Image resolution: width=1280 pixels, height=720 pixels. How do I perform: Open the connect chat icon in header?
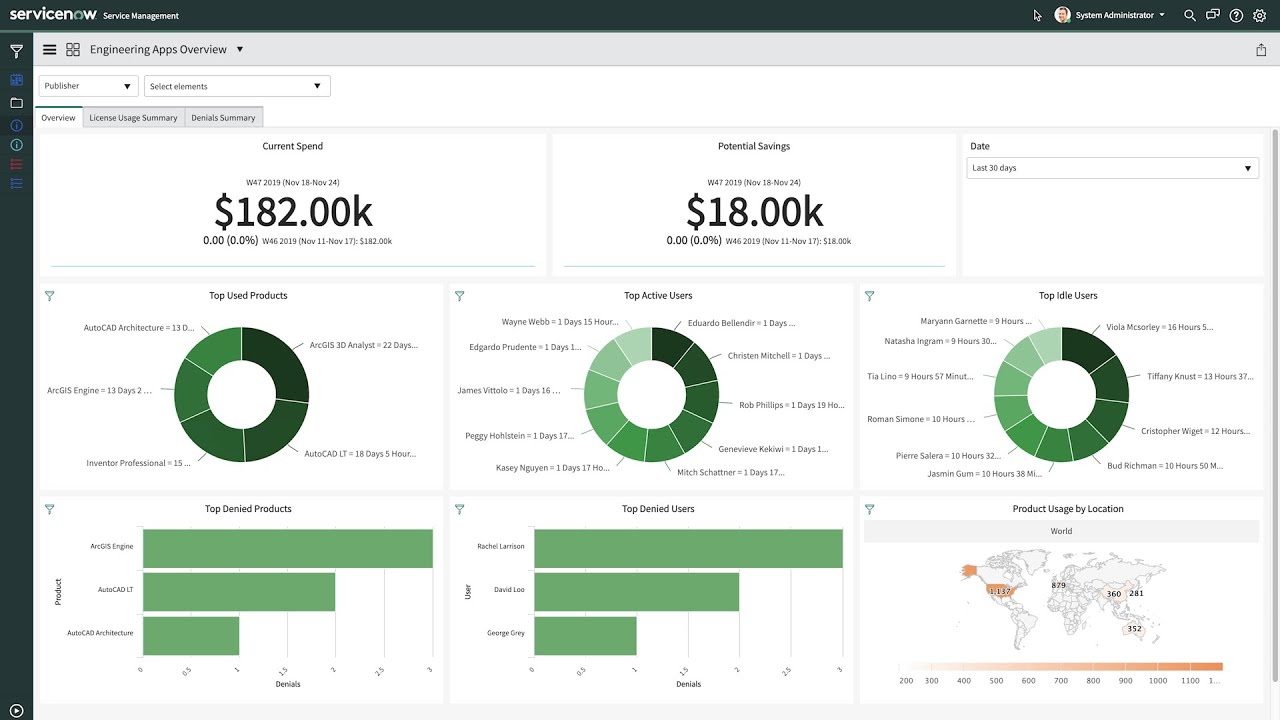click(x=1213, y=16)
